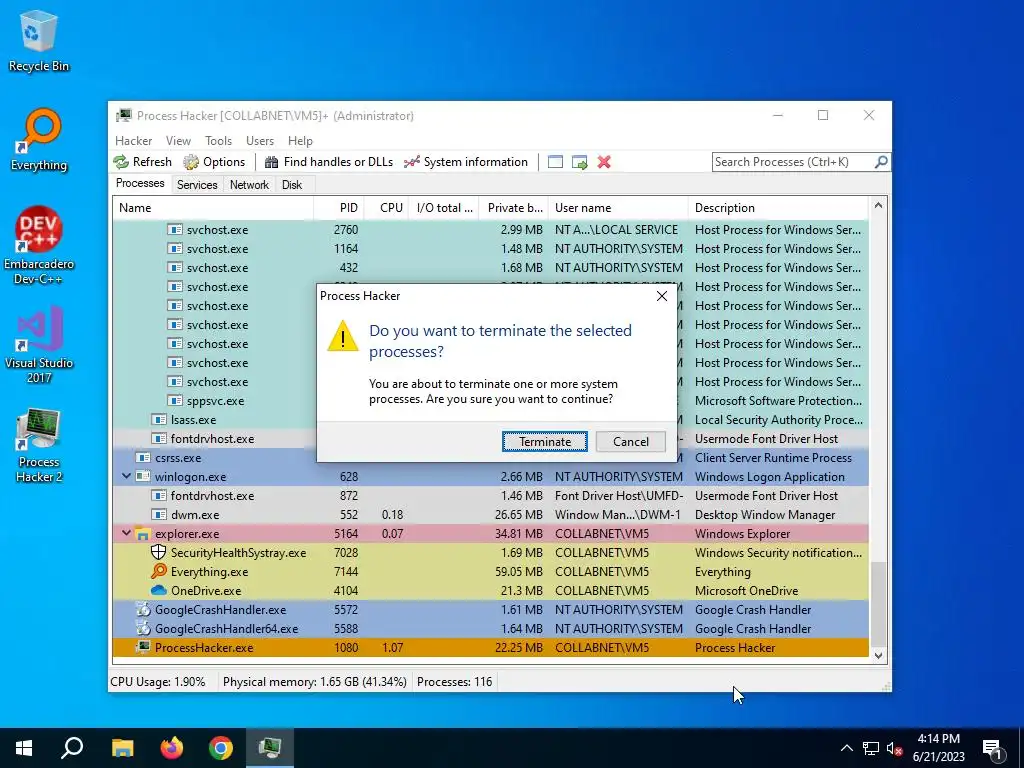Viewport: 1024px width, 768px height.
Task: Click the process list scroll down arrow
Action: [878, 656]
